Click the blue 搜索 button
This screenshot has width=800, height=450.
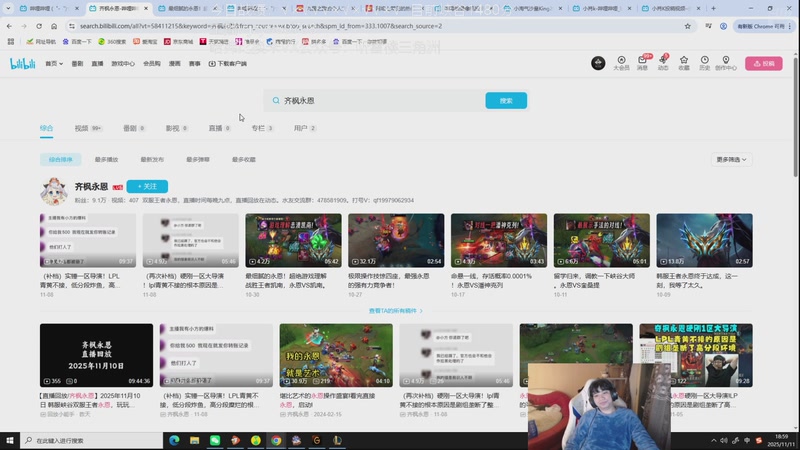[506, 101]
